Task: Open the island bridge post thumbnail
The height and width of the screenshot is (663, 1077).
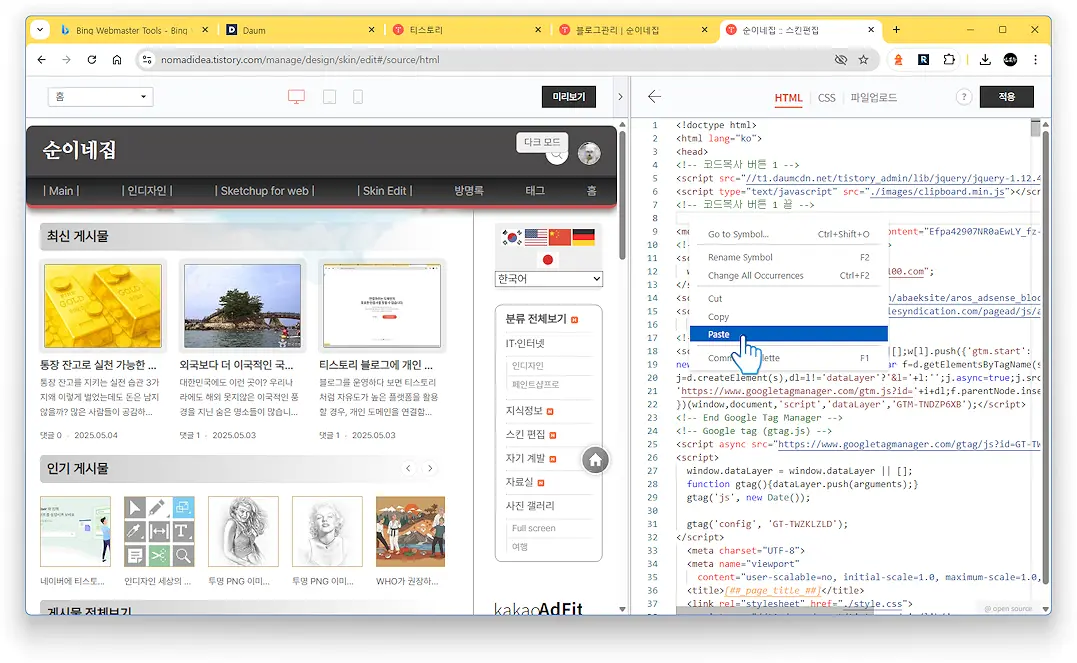Action: (x=242, y=306)
